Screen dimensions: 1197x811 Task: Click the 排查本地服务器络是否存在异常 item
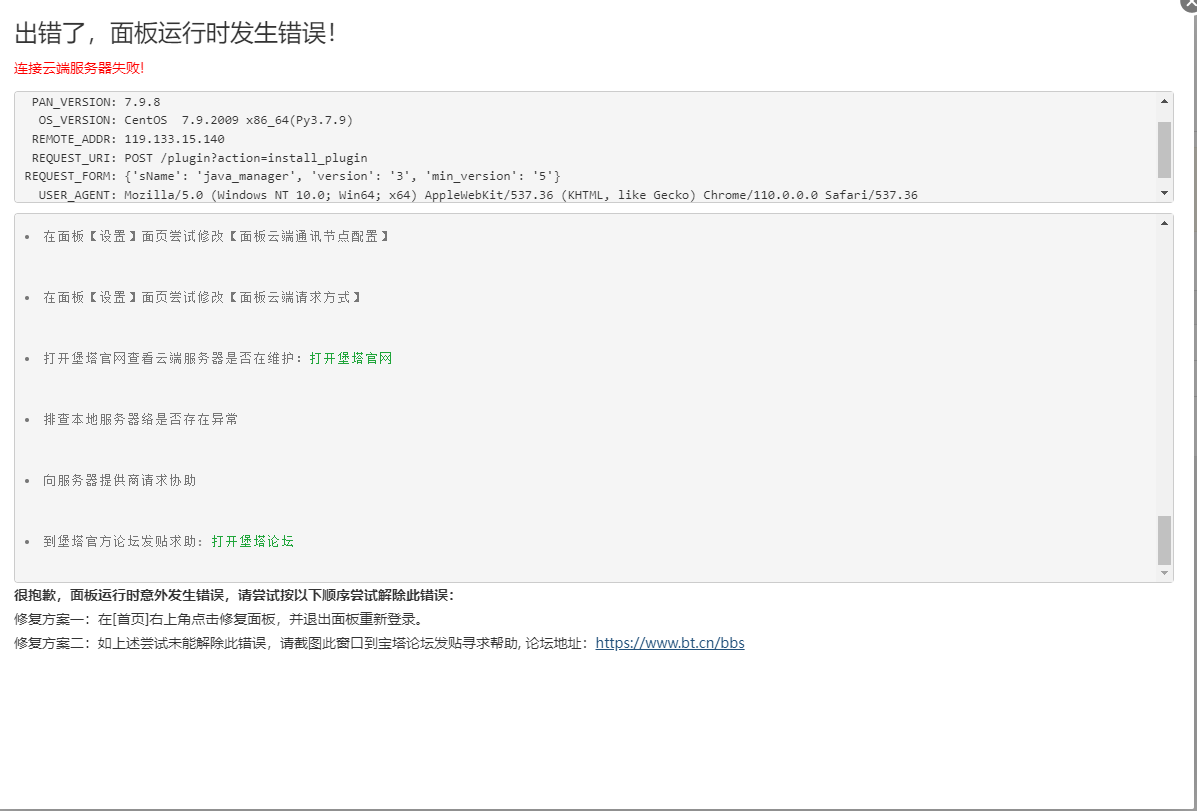[140, 419]
